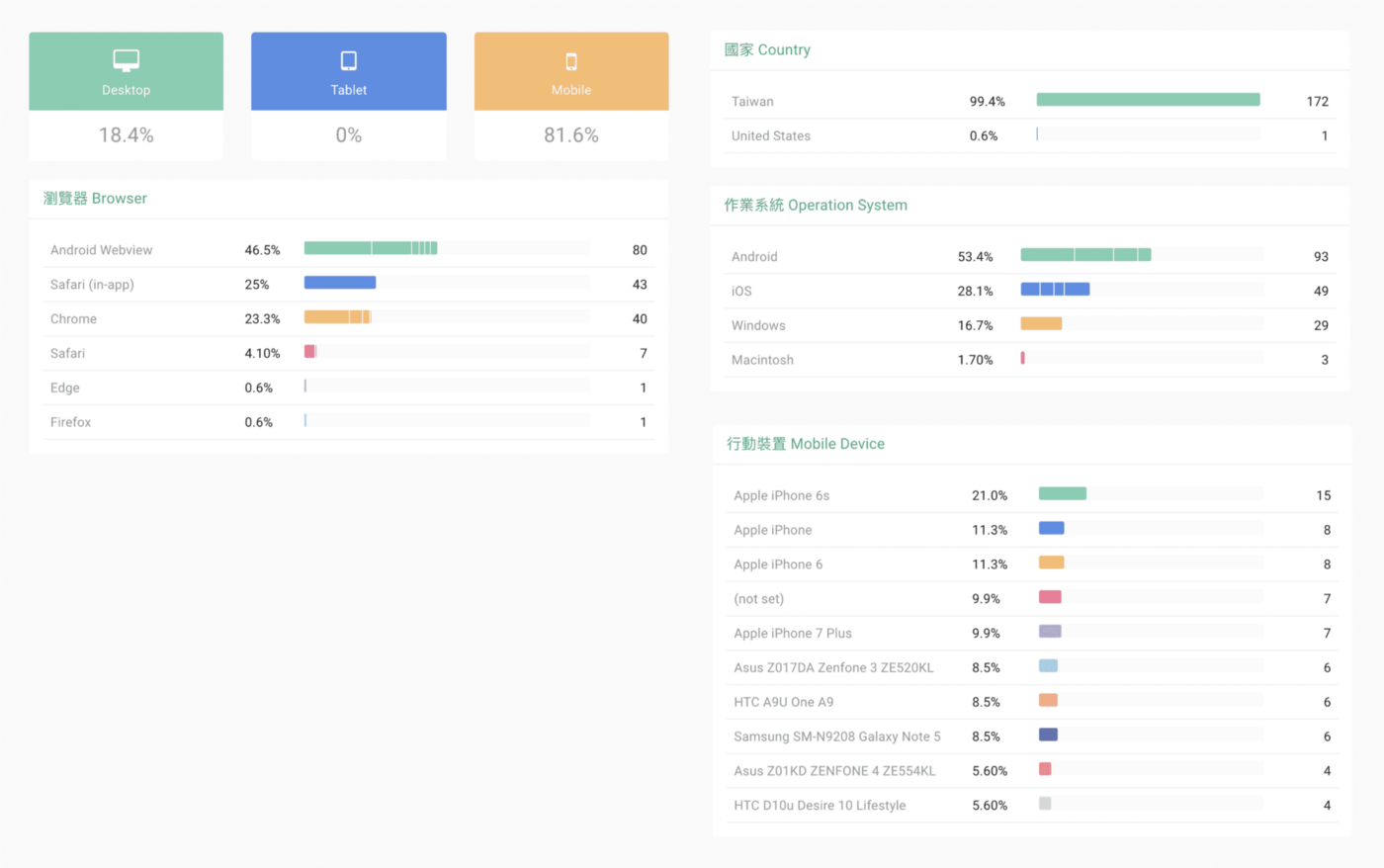
Task: Click the Tablet device icon
Action: (x=349, y=60)
